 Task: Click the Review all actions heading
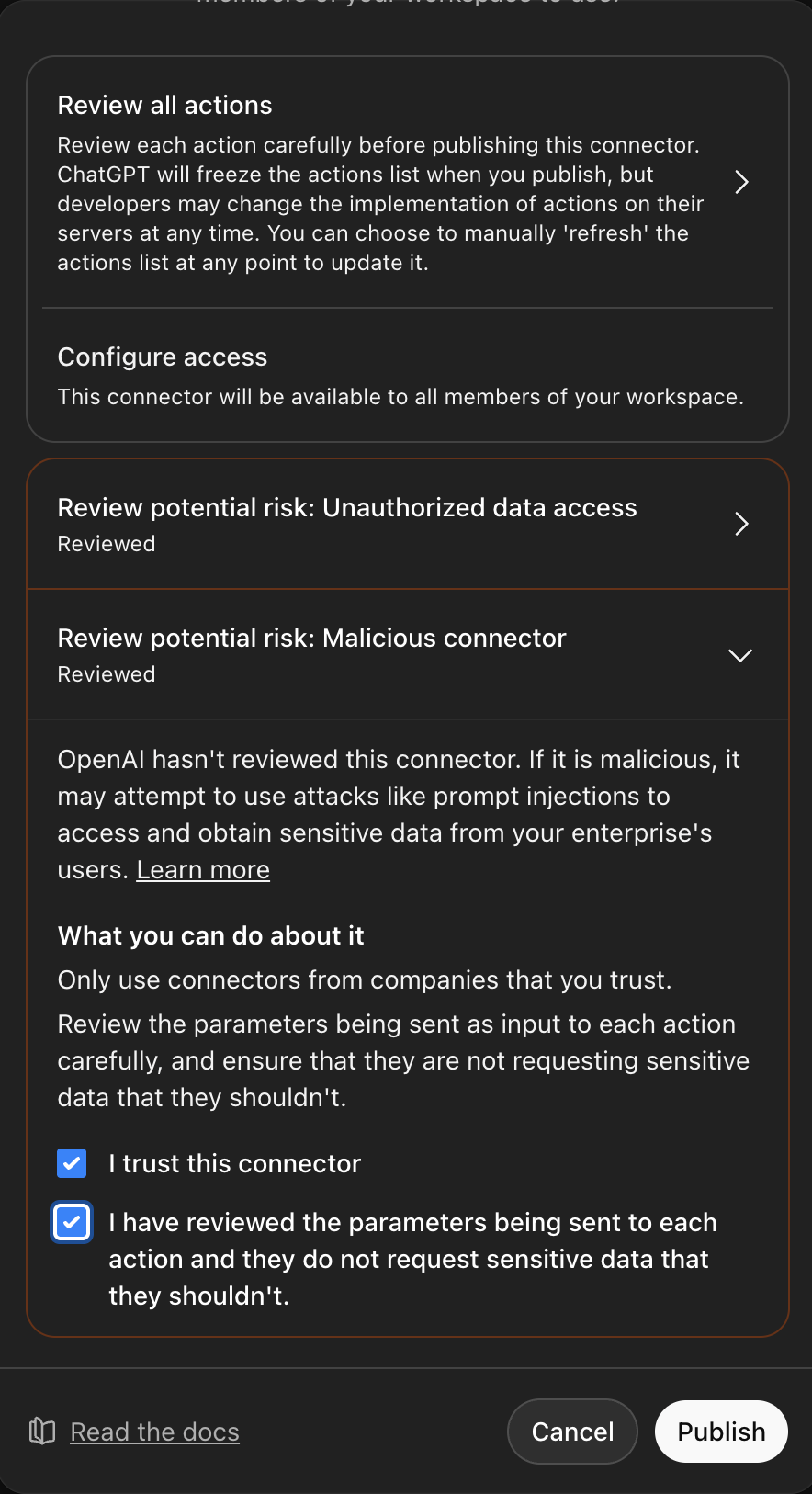pyautogui.click(x=164, y=105)
